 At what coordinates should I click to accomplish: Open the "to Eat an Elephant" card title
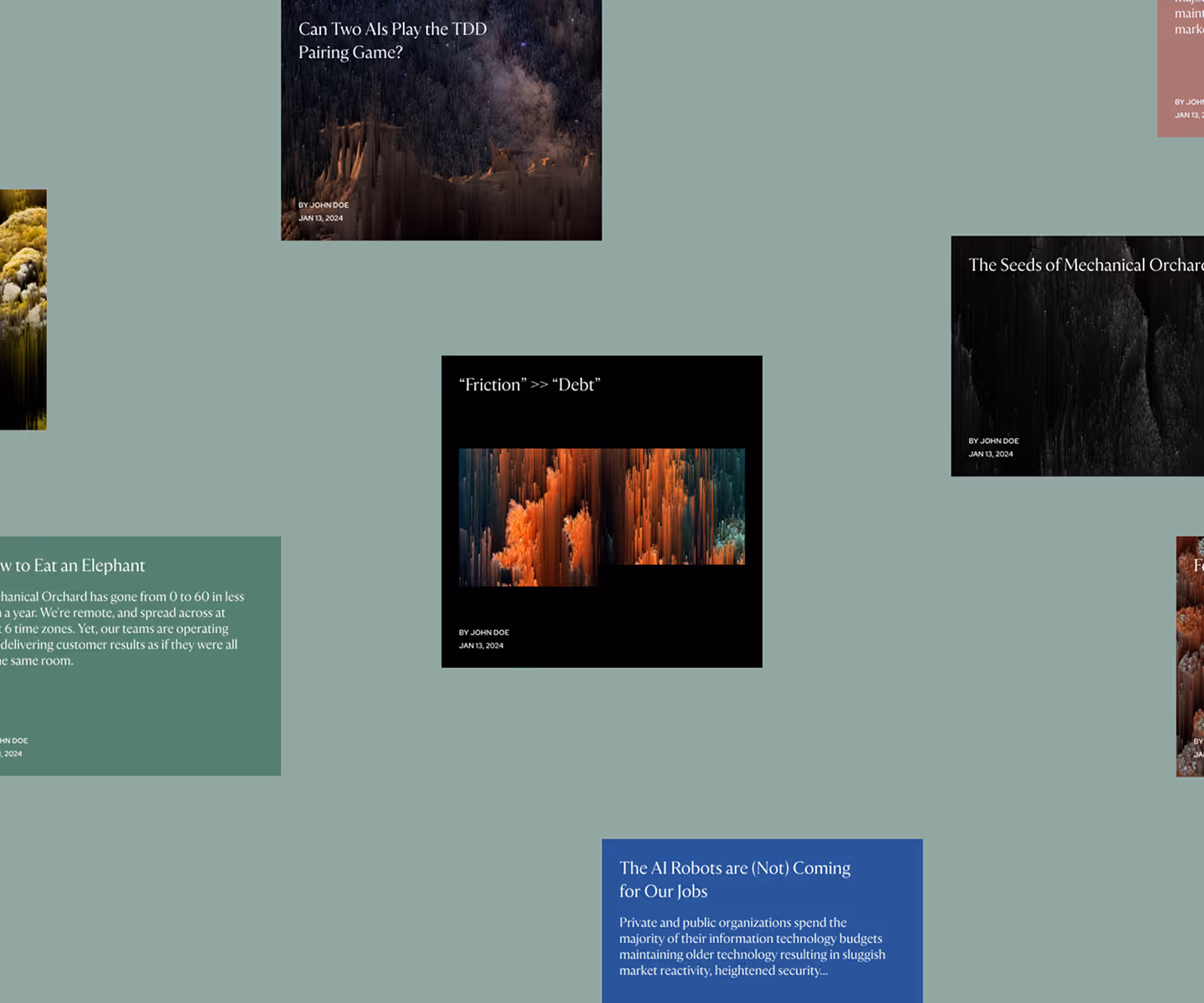[x=73, y=566]
